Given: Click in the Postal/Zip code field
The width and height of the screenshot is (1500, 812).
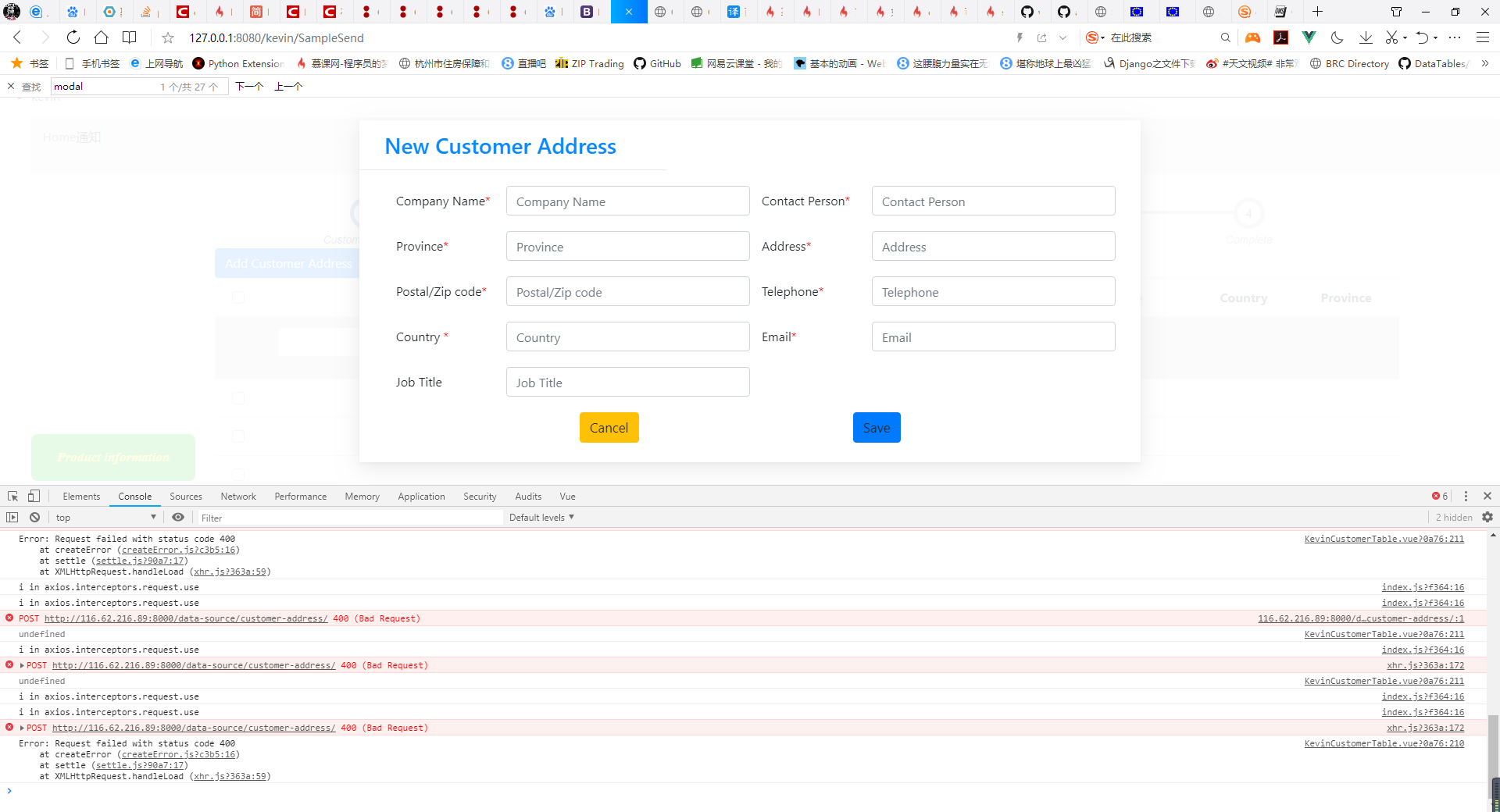Looking at the screenshot, I should click(627, 291).
